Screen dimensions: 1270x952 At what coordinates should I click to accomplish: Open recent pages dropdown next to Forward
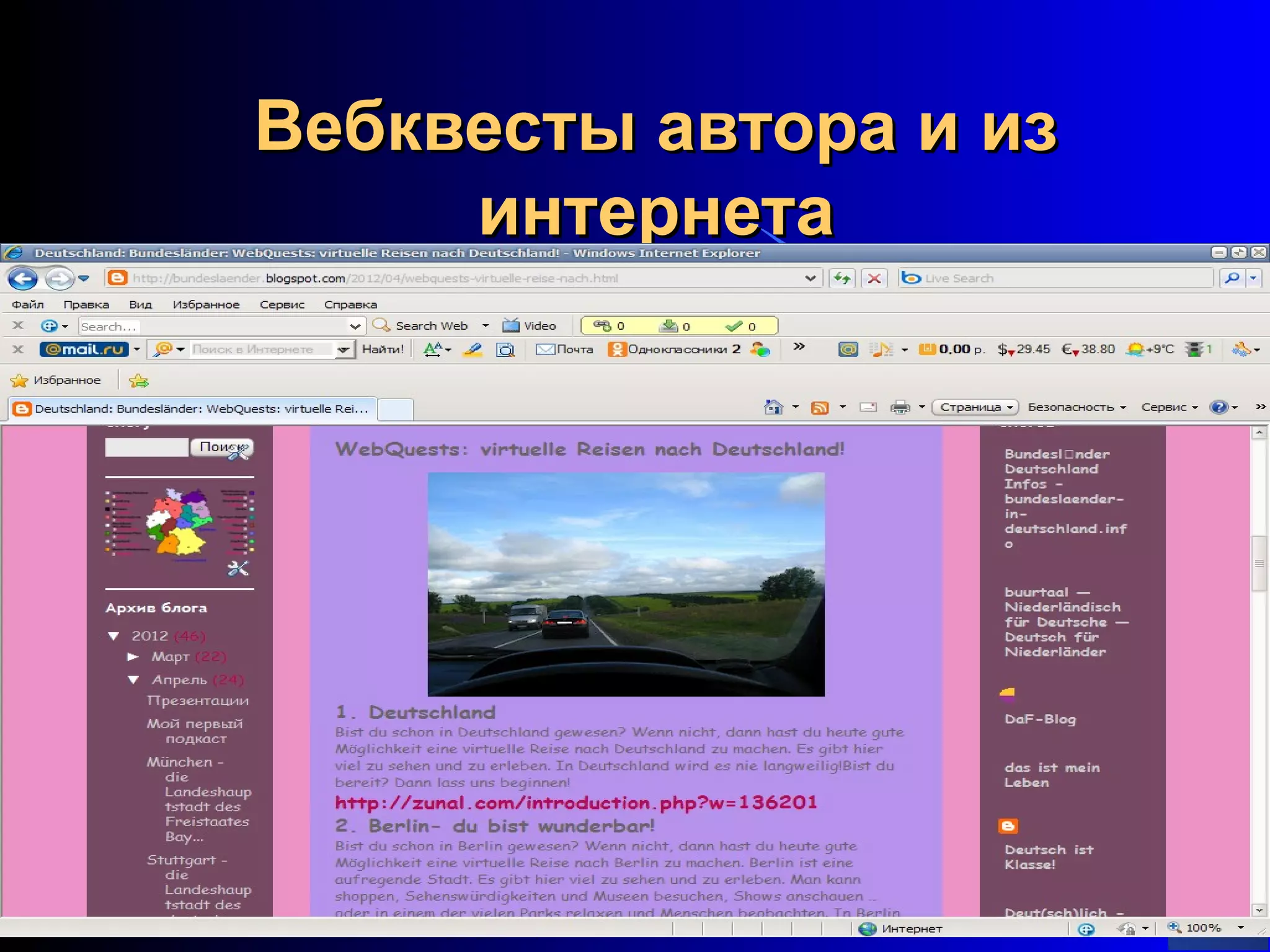click(84, 278)
